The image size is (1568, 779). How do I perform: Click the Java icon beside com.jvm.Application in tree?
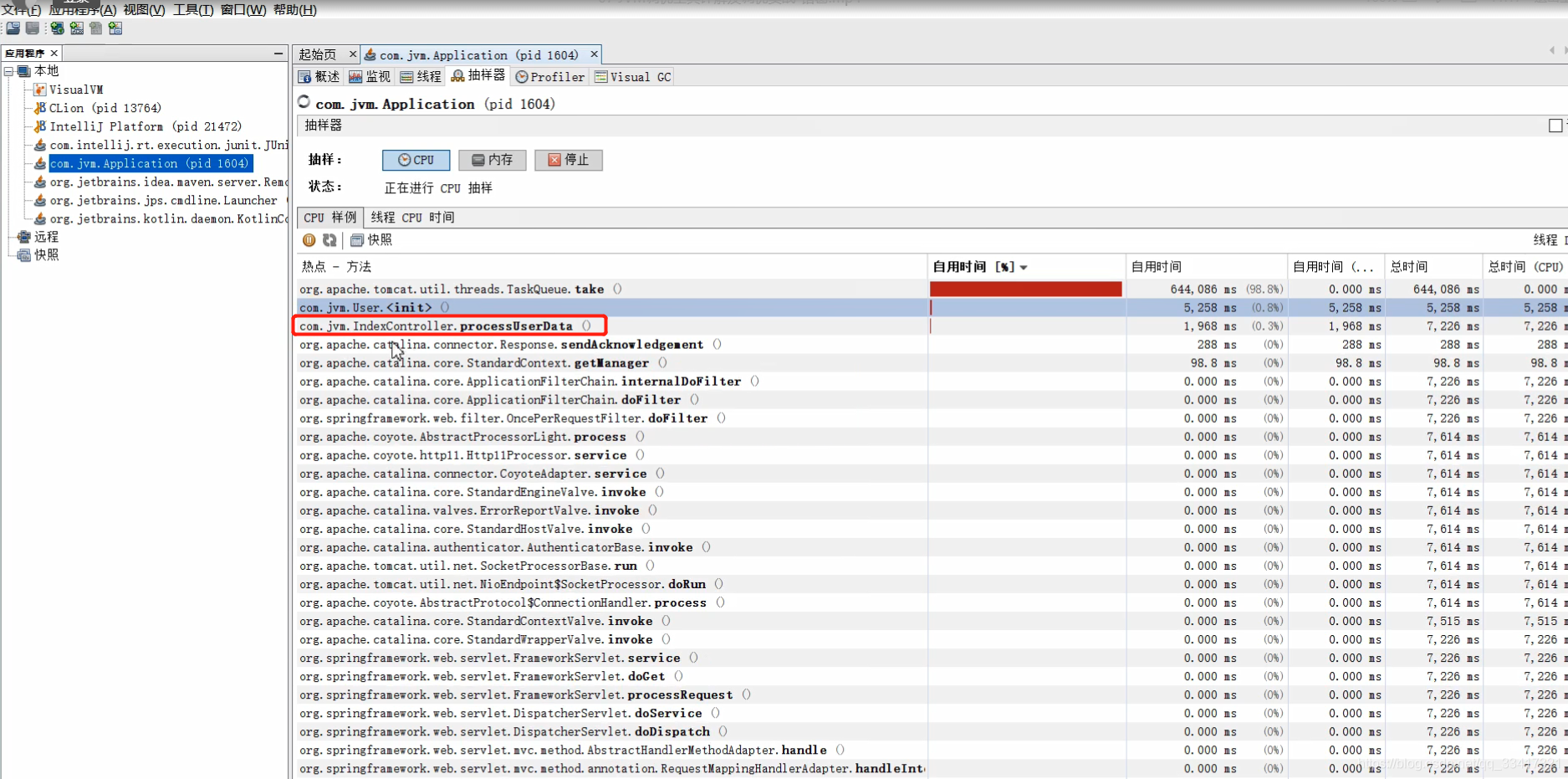[x=39, y=163]
